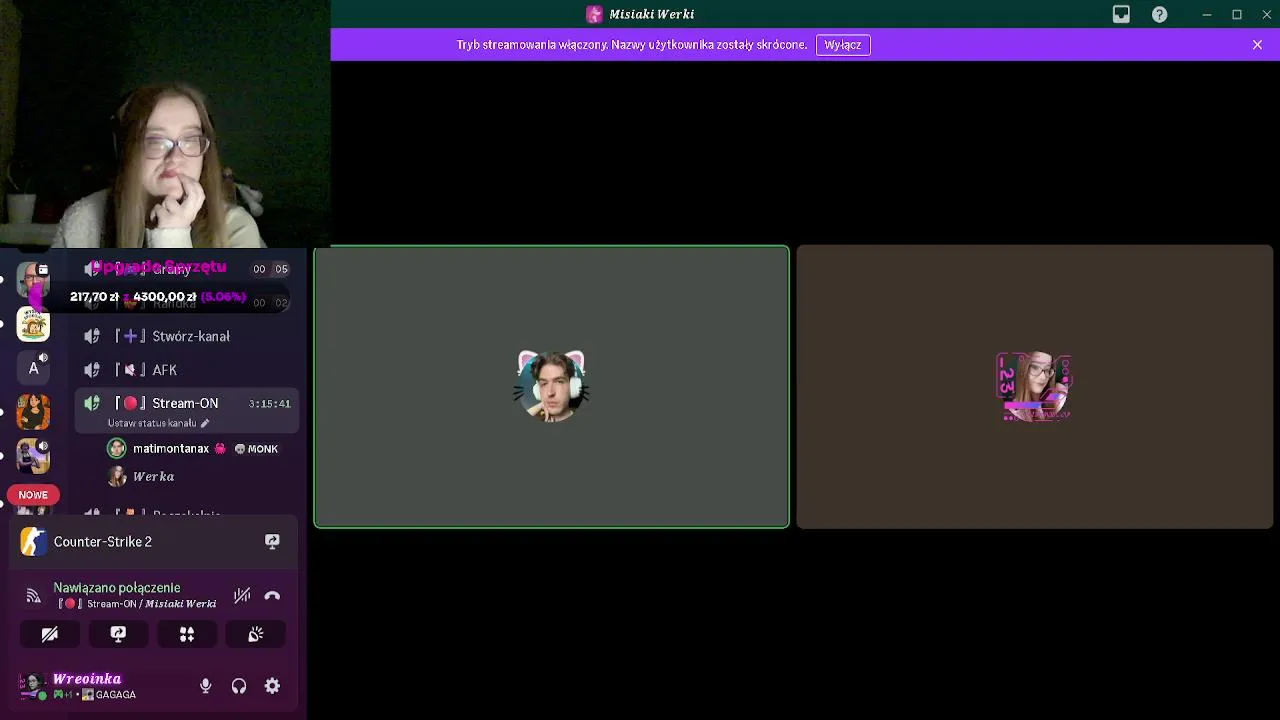This screenshot has width=1280, height=720.
Task: Join the AFK voice channel
Action: click(186, 370)
